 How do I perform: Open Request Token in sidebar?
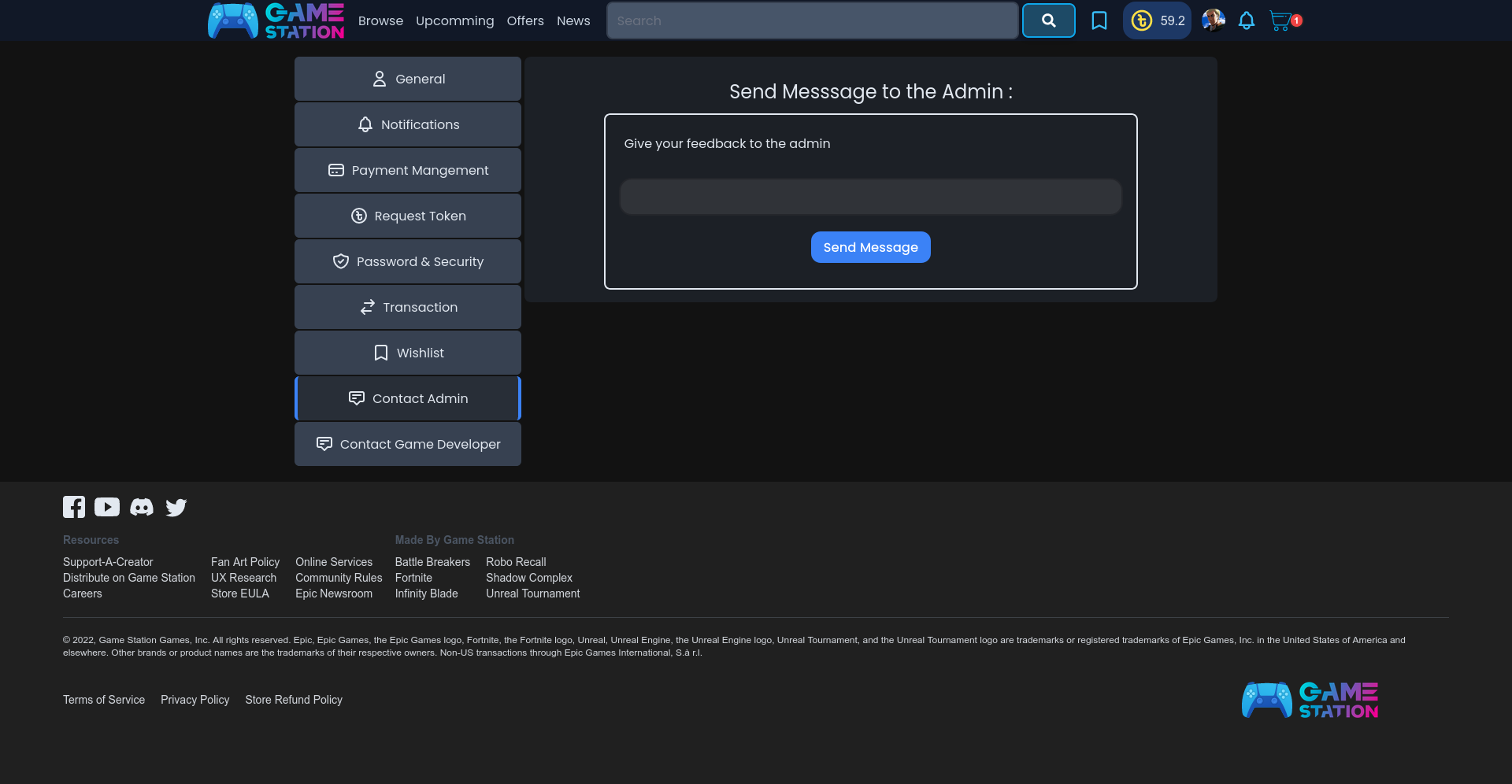(x=408, y=216)
